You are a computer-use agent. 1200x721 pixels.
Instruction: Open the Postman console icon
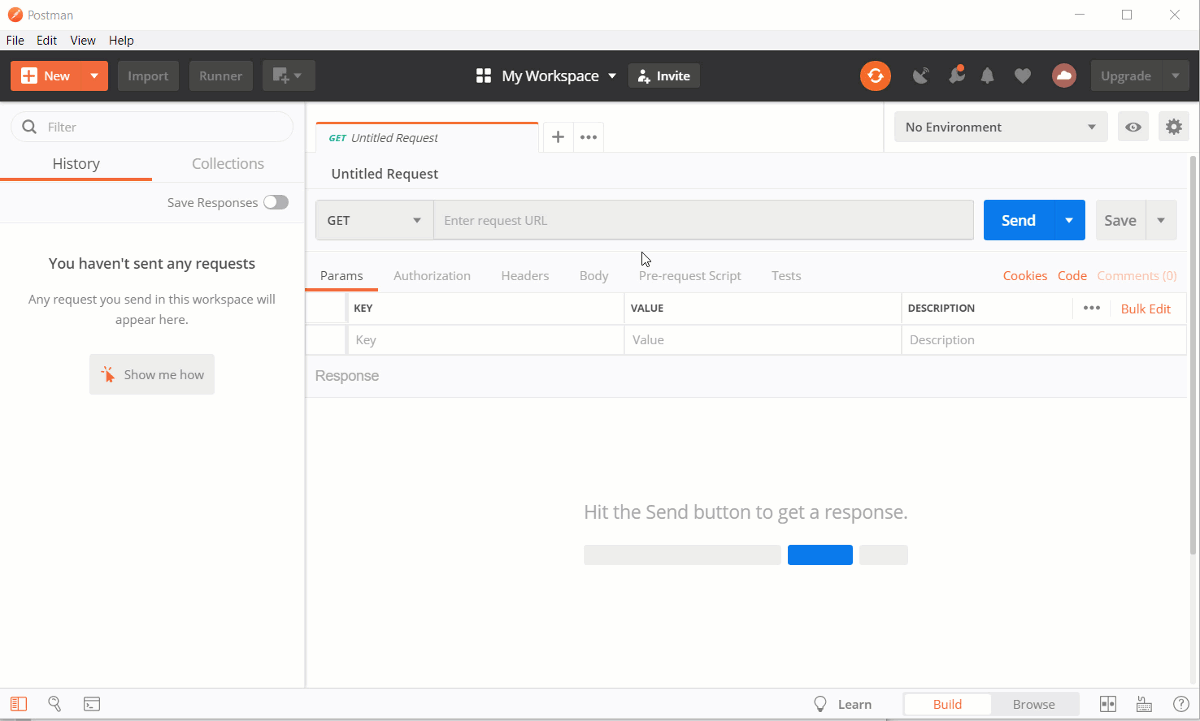(x=91, y=704)
